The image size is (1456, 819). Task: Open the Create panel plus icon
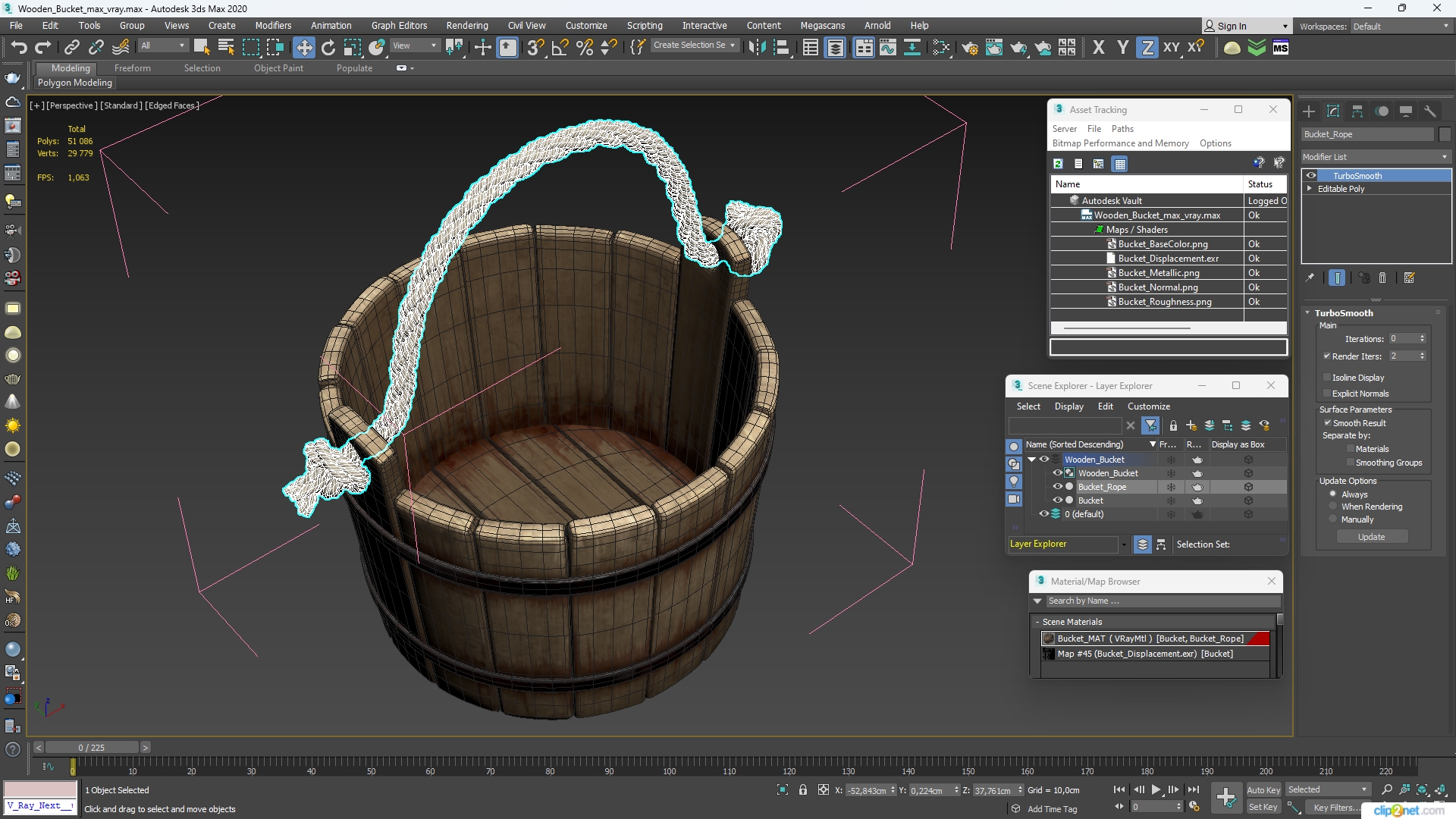click(1309, 111)
